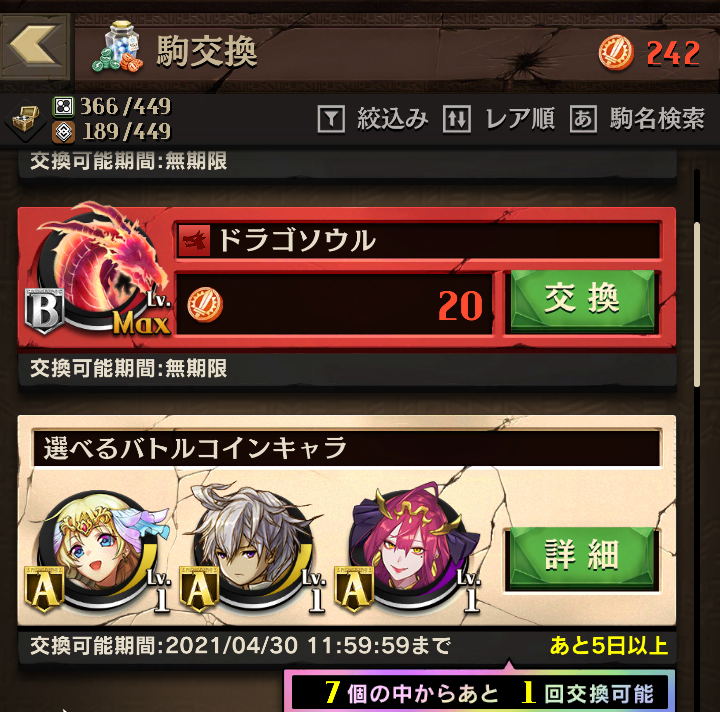Tap the dragon attribute icon beside ドラゴソウル
The image size is (720, 712).
coord(194,241)
